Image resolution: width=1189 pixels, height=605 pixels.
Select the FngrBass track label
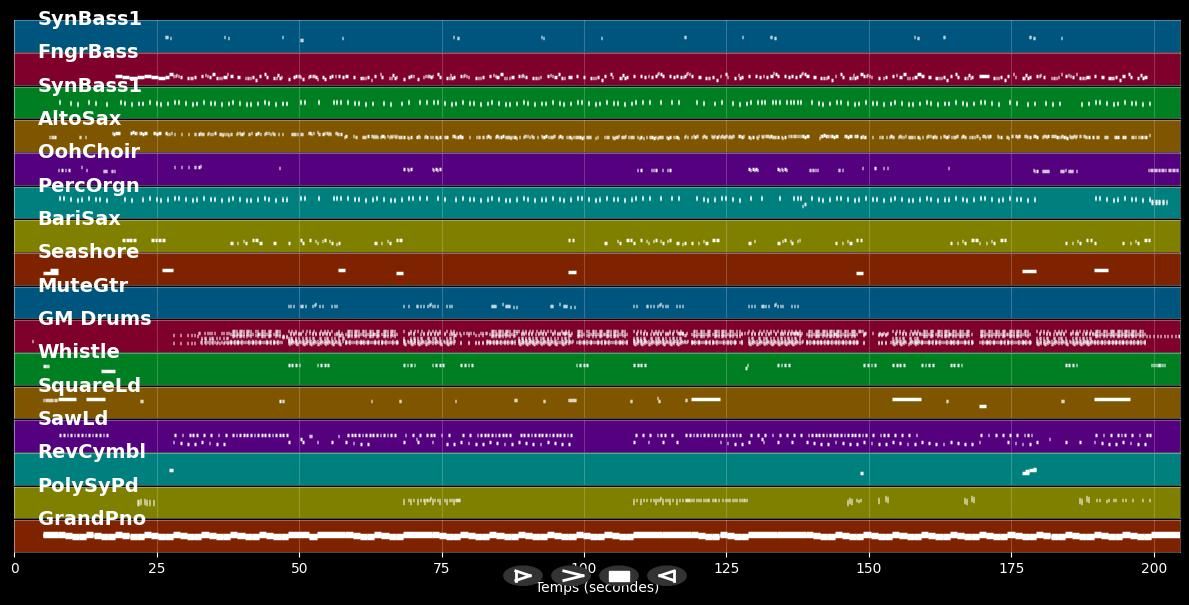coord(88,52)
